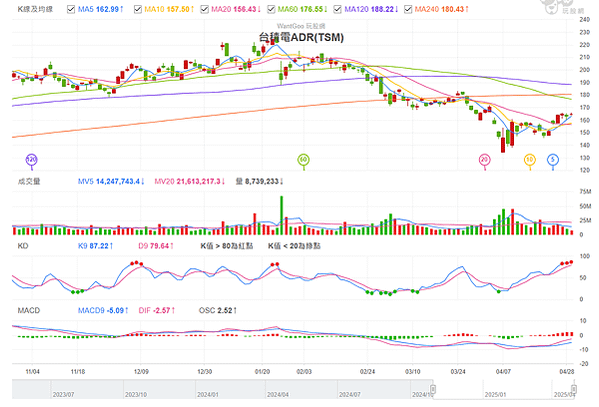The image size is (599, 407).
Task: Click the KD panel label
Action: point(23,246)
